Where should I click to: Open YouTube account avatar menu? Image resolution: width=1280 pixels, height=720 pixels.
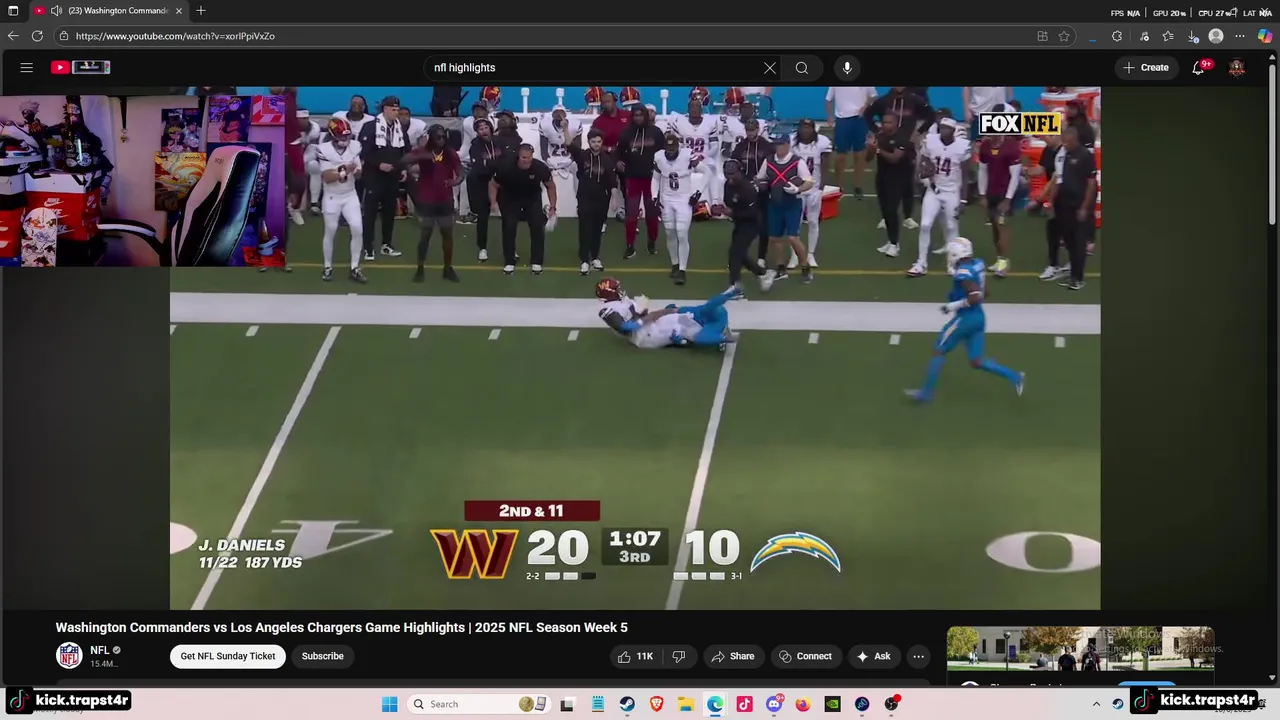[x=1237, y=68]
